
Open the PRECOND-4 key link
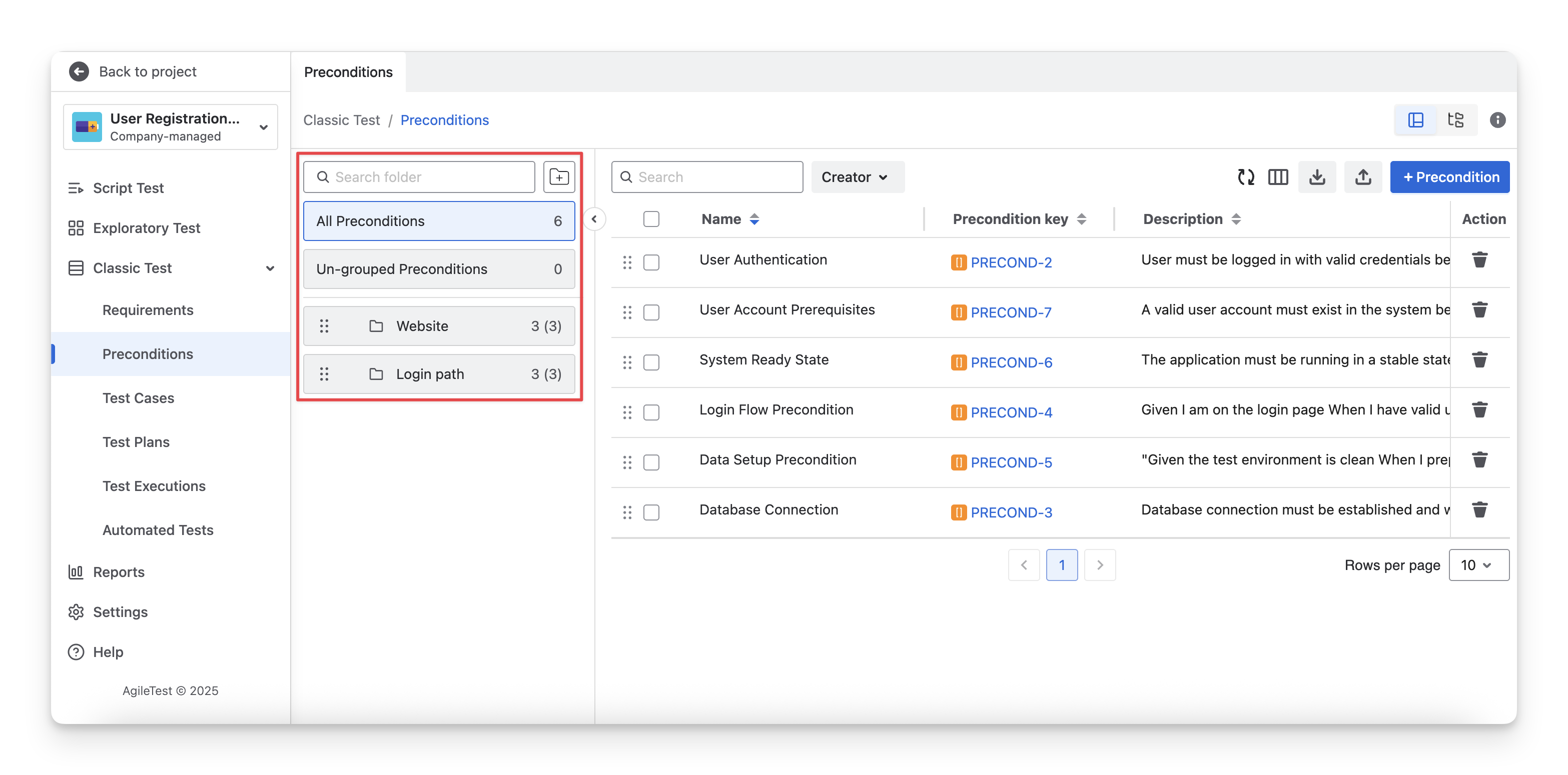click(x=1011, y=412)
